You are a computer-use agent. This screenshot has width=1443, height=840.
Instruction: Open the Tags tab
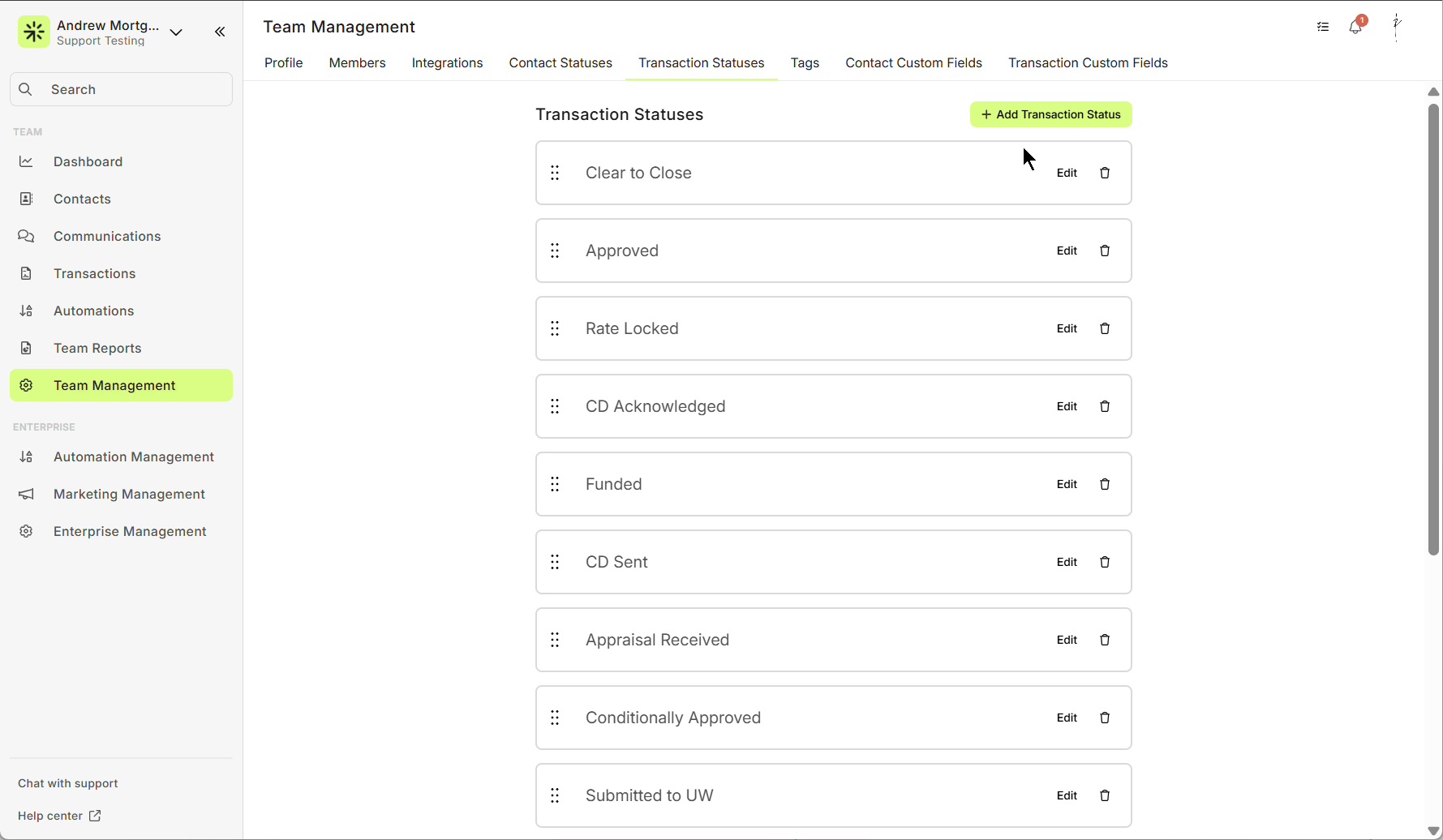click(805, 63)
